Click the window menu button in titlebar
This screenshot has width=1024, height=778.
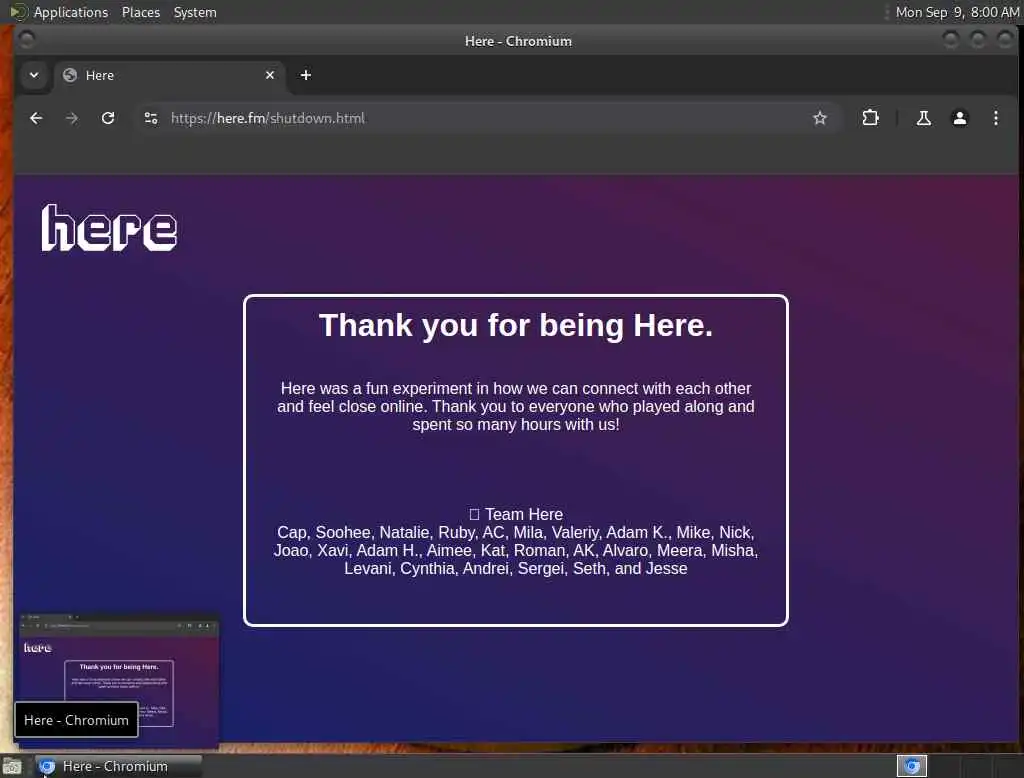click(x=27, y=41)
